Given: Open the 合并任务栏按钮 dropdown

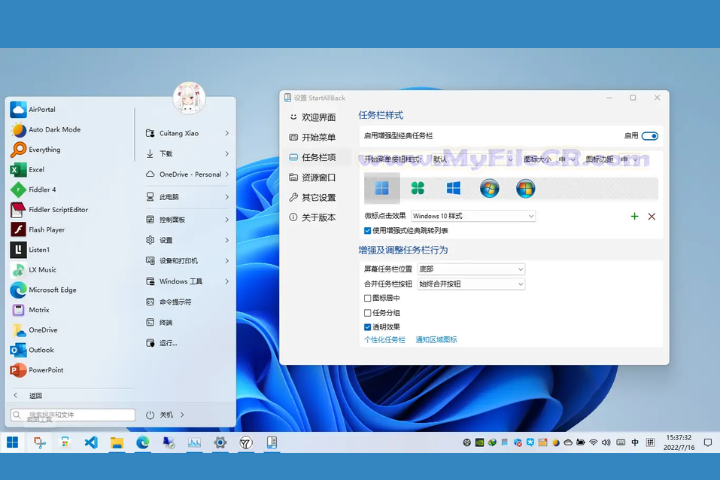Looking at the screenshot, I should point(471,284).
